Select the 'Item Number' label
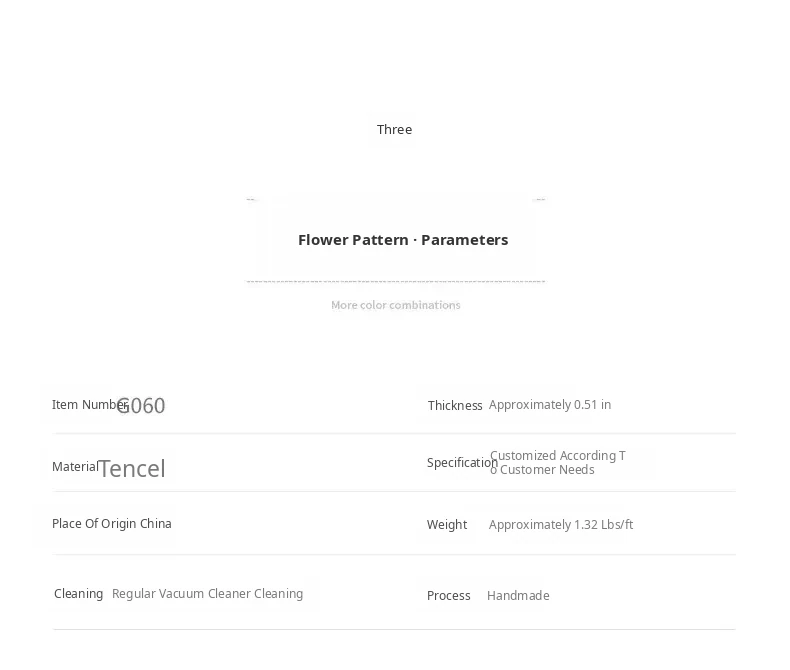The height and width of the screenshot is (670, 790). pos(90,405)
